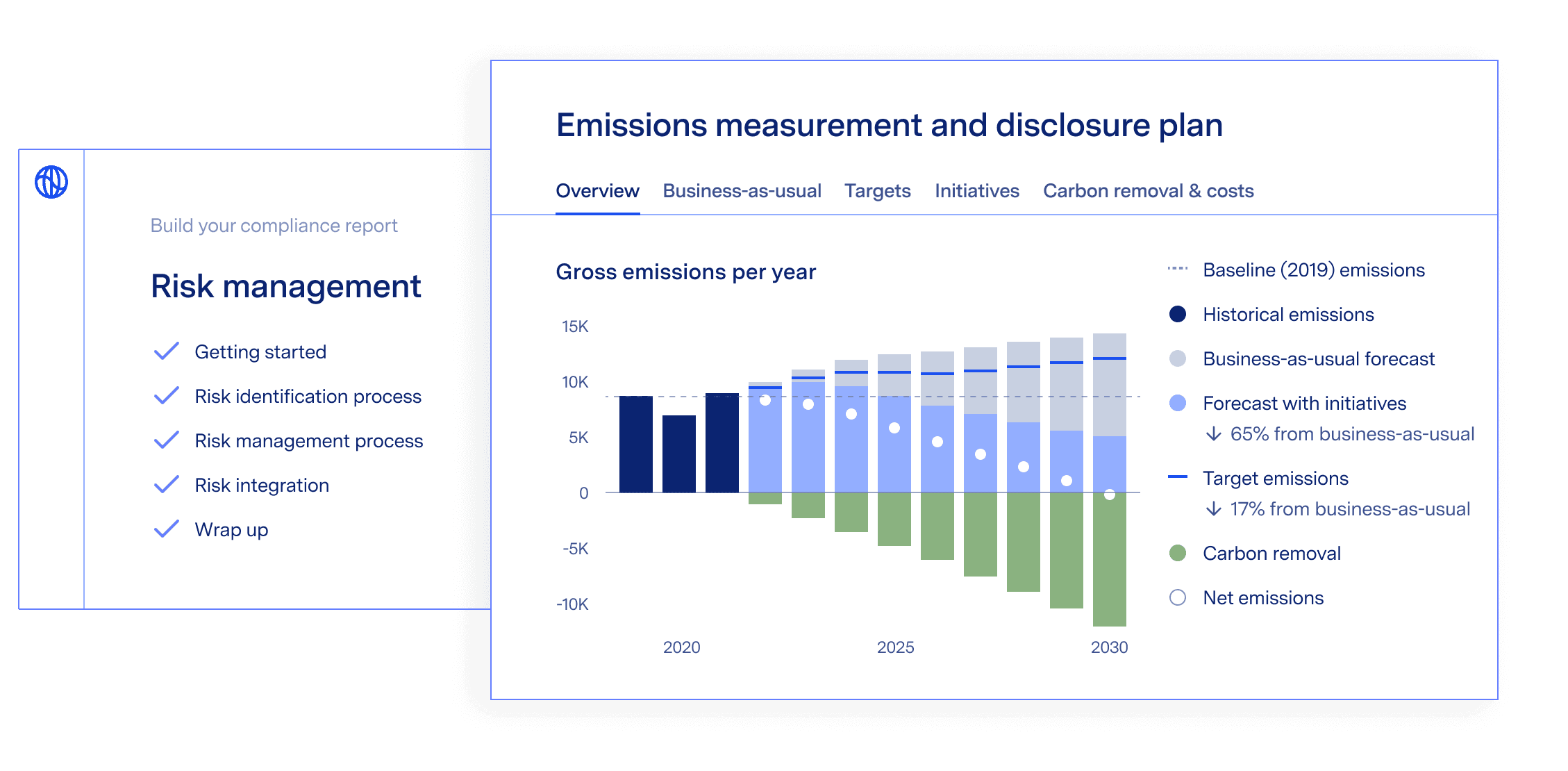The width and height of the screenshot is (1568, 771).
Task: Click the Forecast with initiatives legend dot
Action: point(1178,404)
